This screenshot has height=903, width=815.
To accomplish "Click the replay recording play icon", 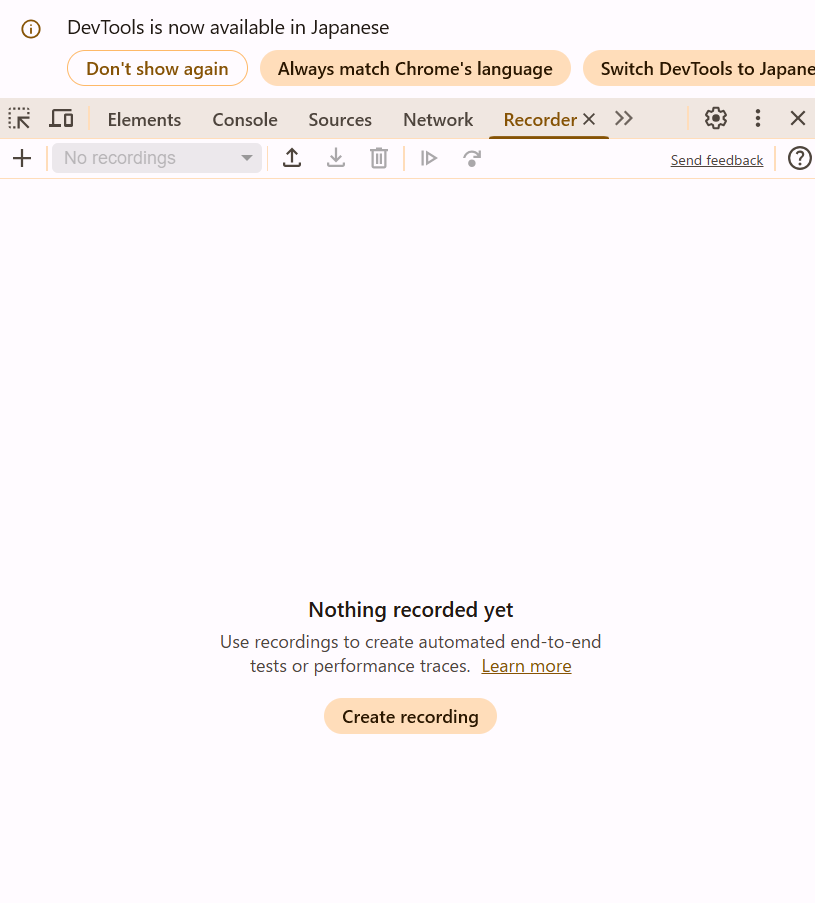I will tap(429, 158).
